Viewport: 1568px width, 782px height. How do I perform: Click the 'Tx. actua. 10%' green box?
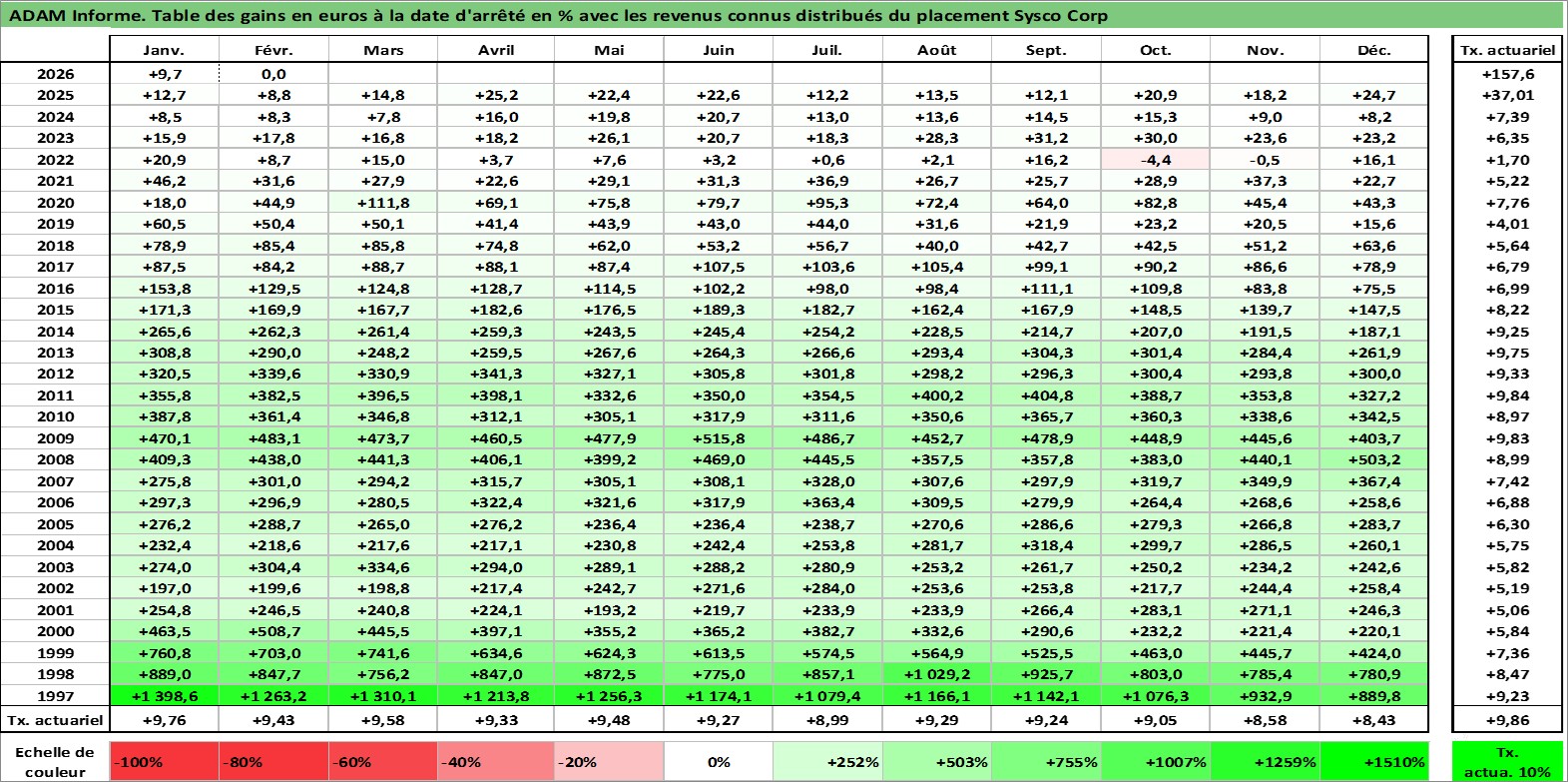point(1507,761)
